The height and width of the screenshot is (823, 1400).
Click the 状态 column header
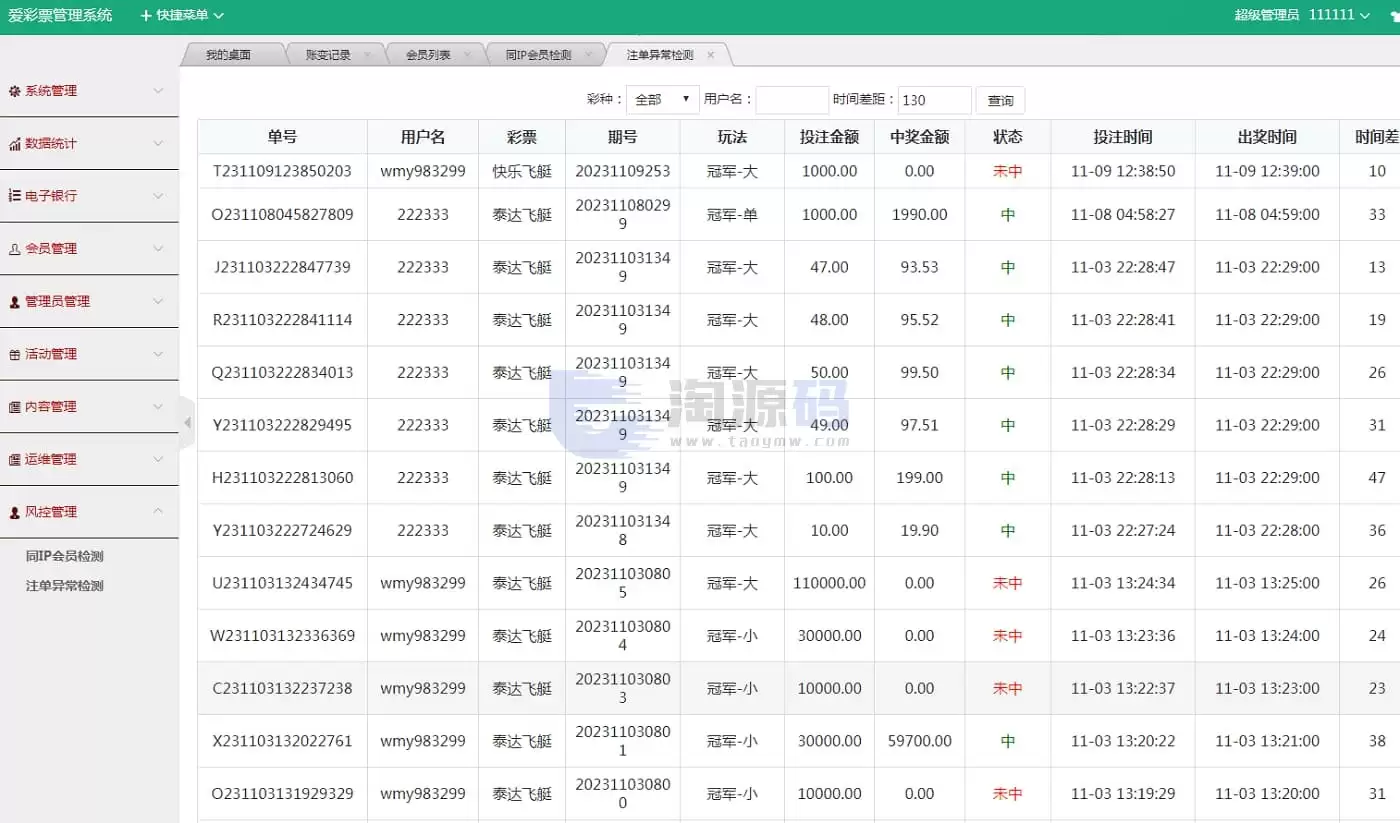pos(1008,137)
